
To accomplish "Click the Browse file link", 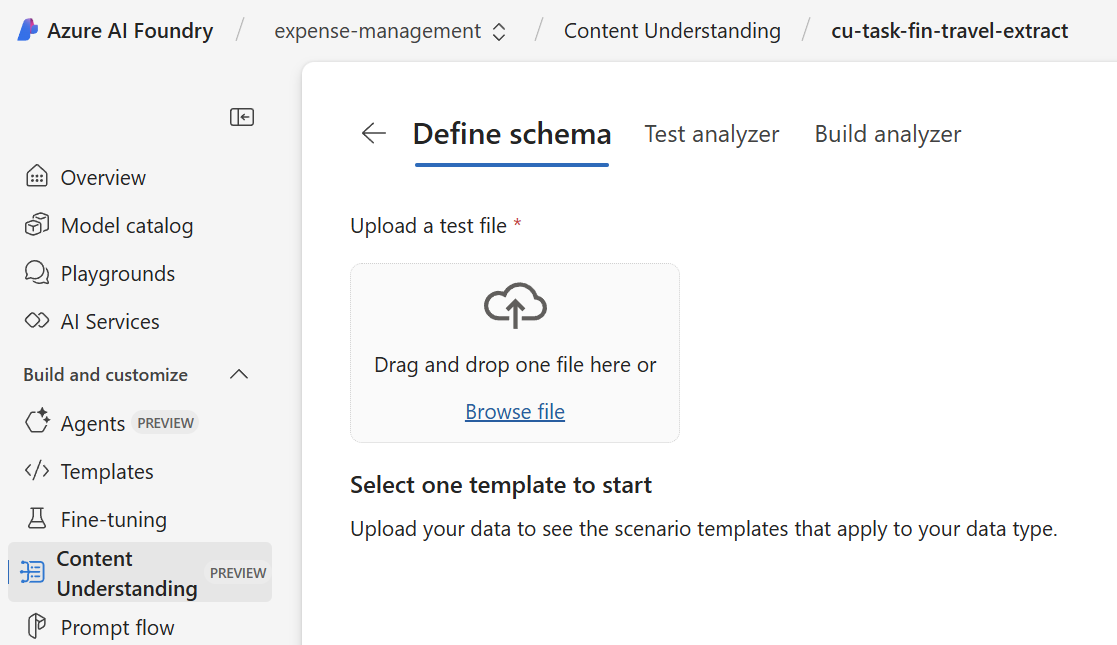I will [515, 411].
